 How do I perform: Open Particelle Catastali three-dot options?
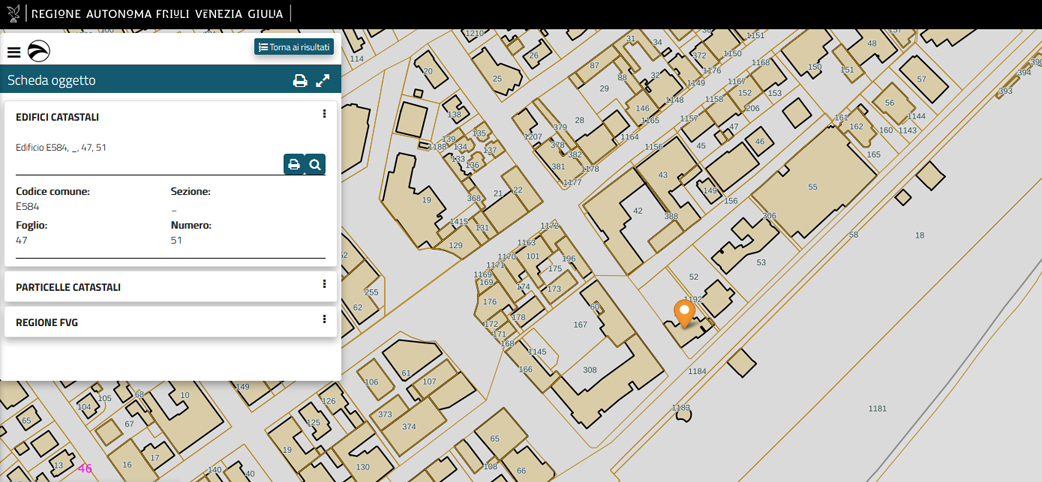324,285
